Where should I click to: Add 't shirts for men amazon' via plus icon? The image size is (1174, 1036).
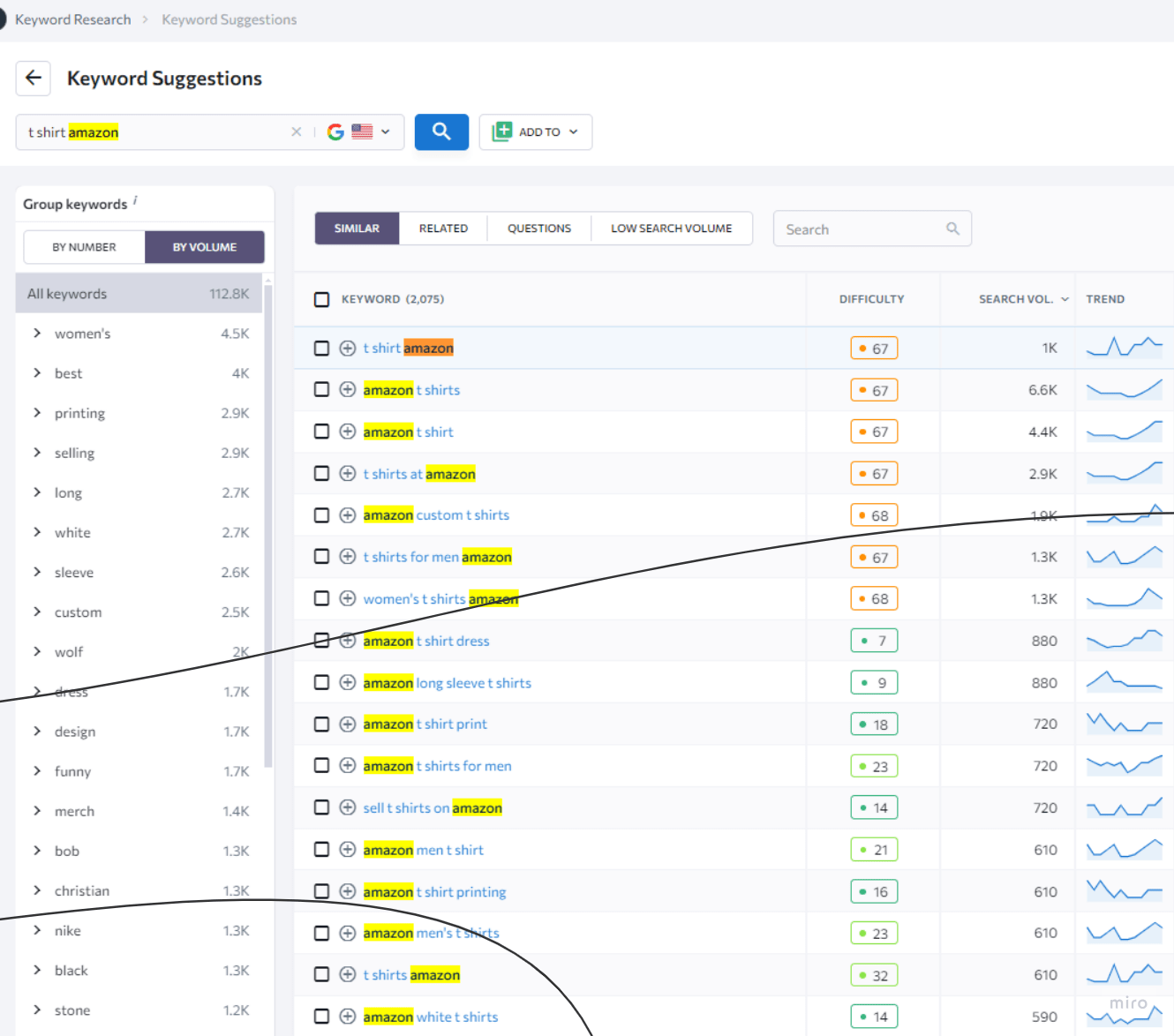(x=348, y=556)
